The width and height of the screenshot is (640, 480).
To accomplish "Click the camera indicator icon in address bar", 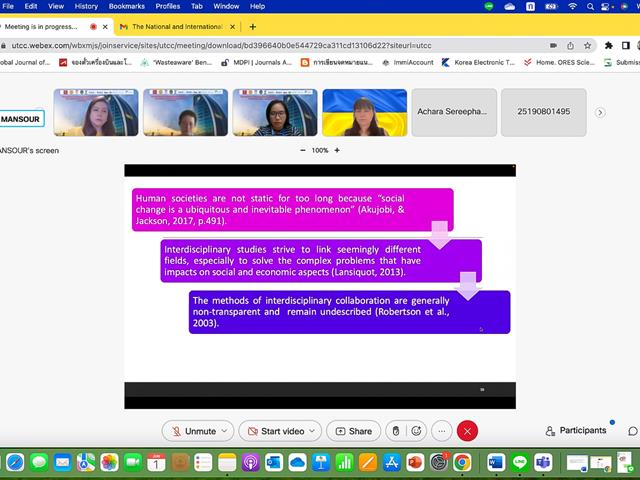I will point(553,45).
